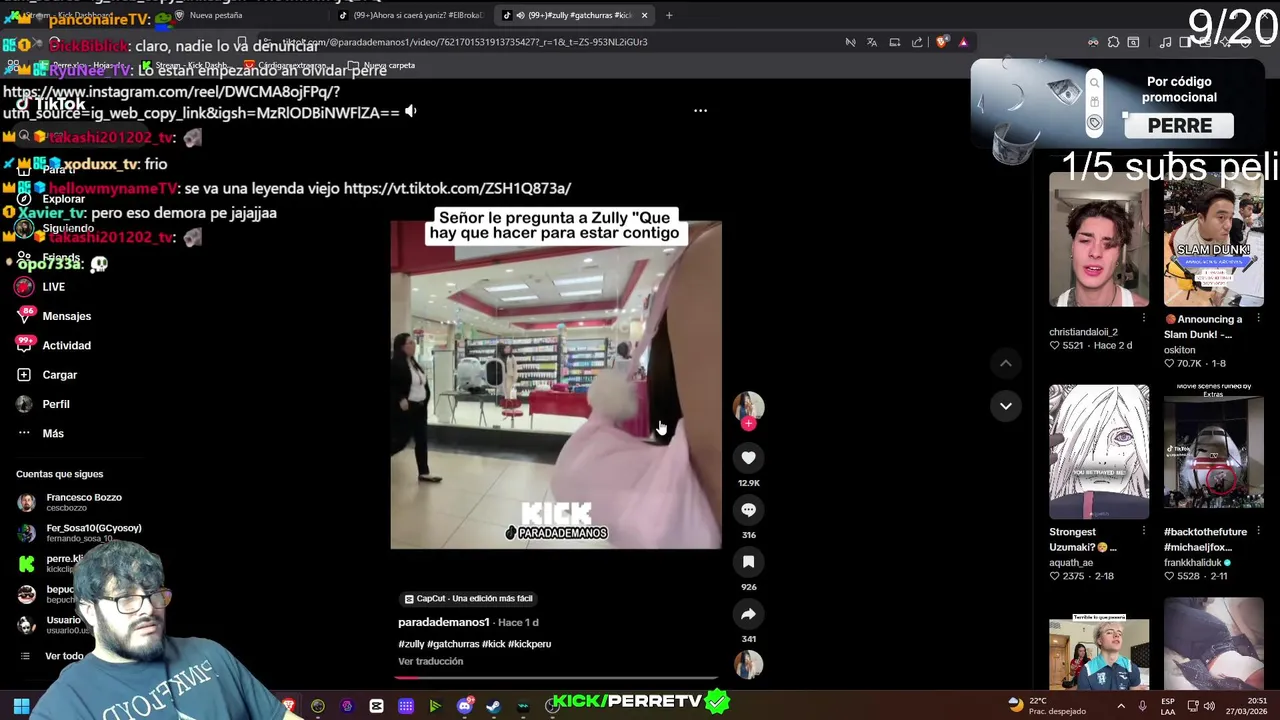Follow creator via red plus badge
The width and height of the screenshot is (1280, 720).
(x=748, y=424)
